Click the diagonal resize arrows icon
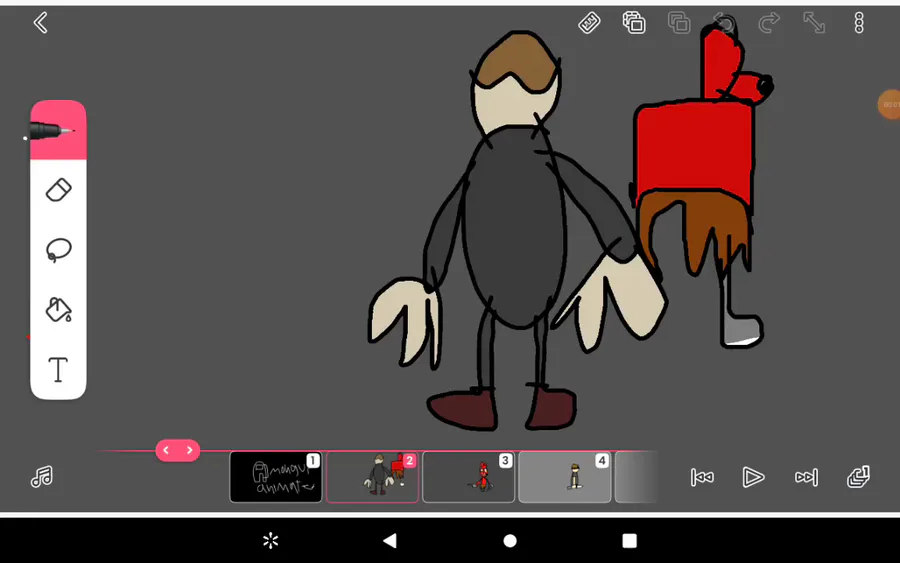900x563 pixels. [814, 23]
